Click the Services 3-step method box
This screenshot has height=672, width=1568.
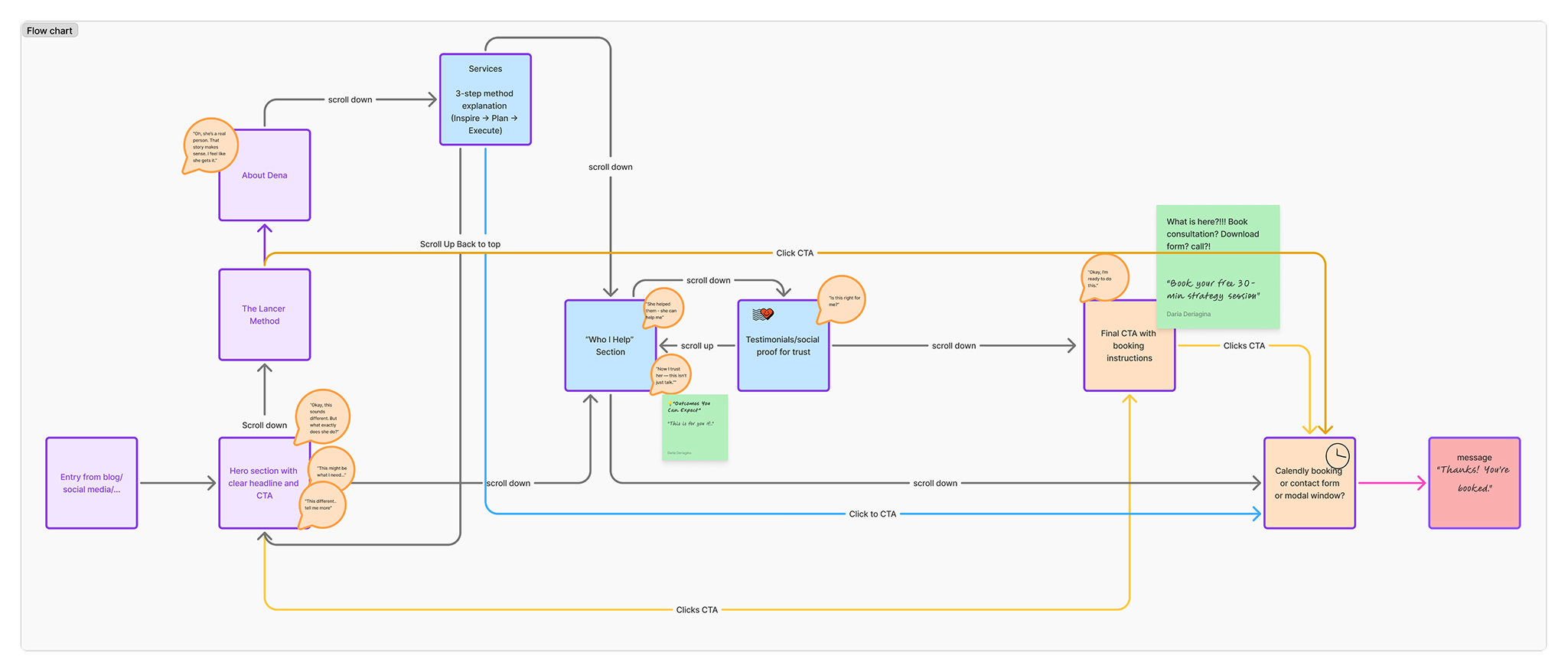(x=485, y=99)
